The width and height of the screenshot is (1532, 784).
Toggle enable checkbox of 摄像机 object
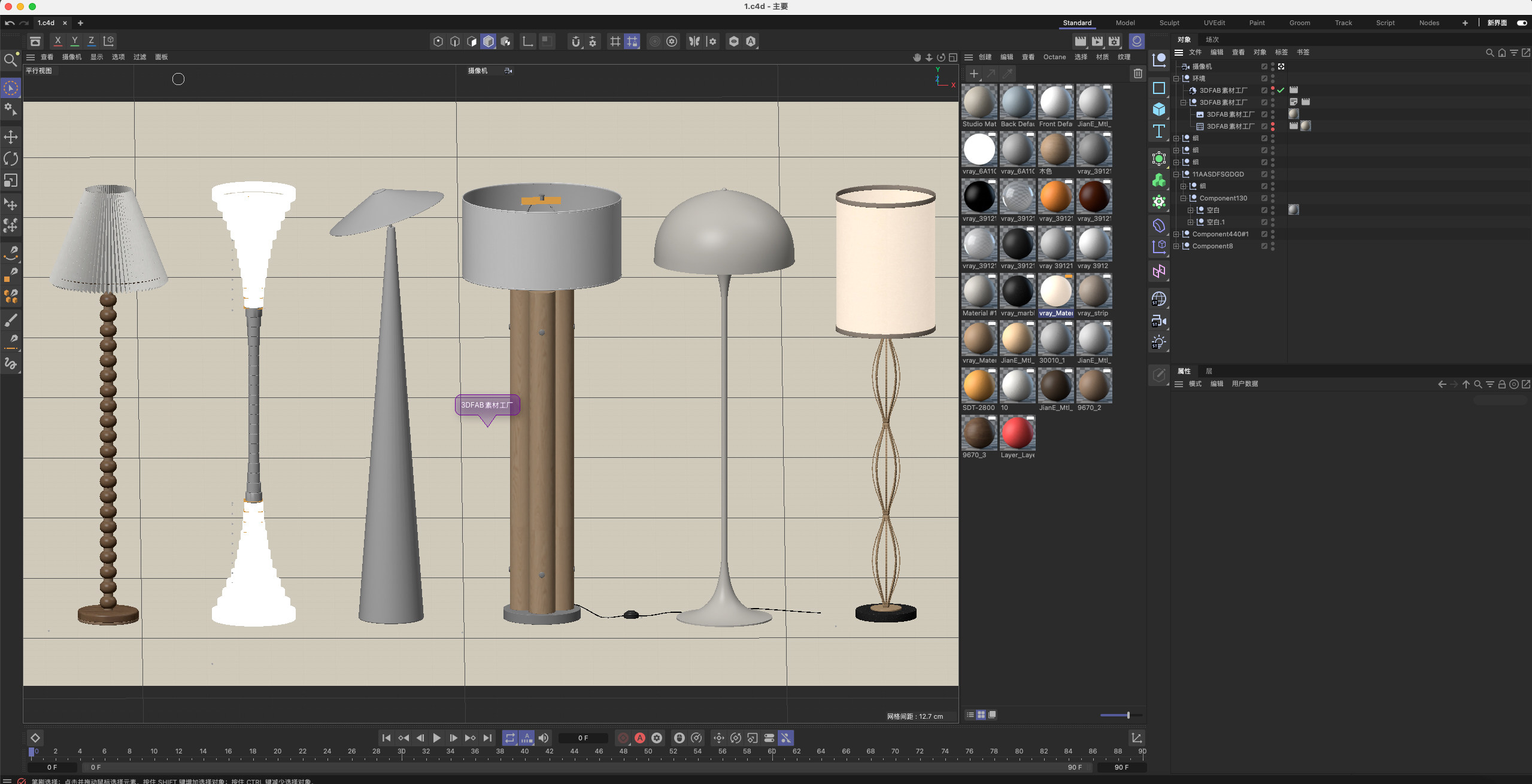(x=1264, y=66)
